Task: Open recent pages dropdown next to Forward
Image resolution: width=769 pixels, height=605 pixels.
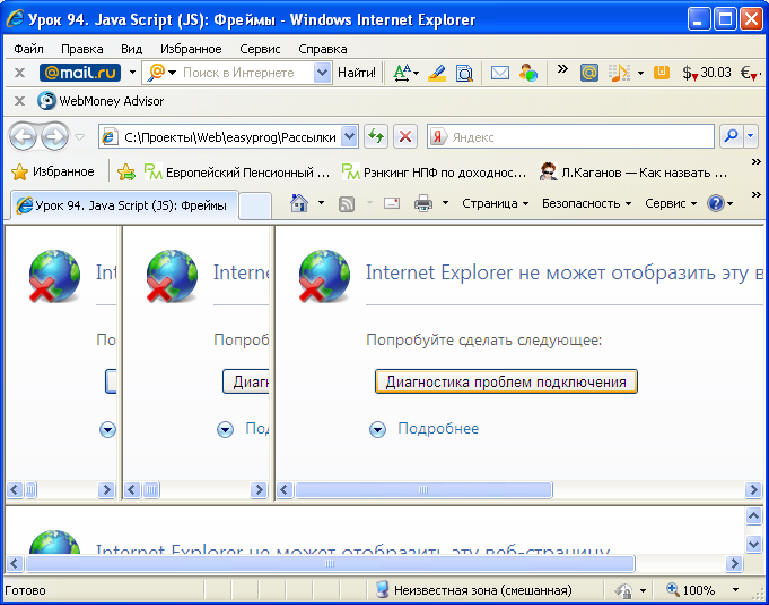Action: coord(79,138)
